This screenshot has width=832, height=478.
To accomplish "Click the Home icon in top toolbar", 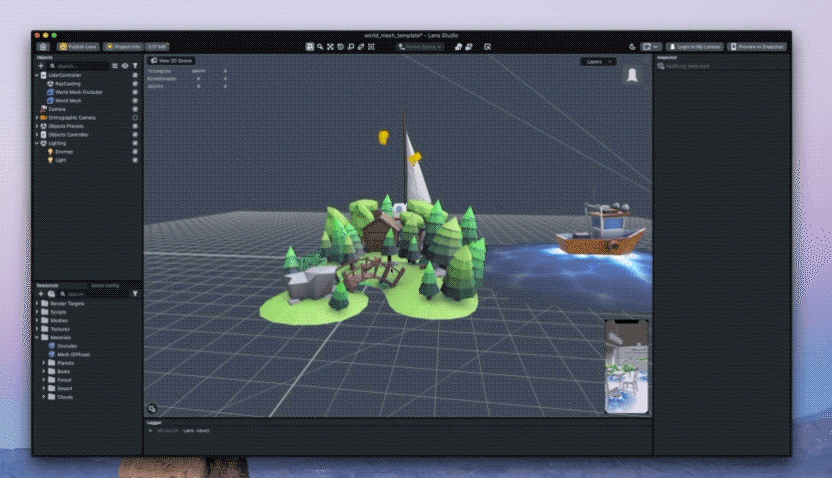I will click(43, 46).
